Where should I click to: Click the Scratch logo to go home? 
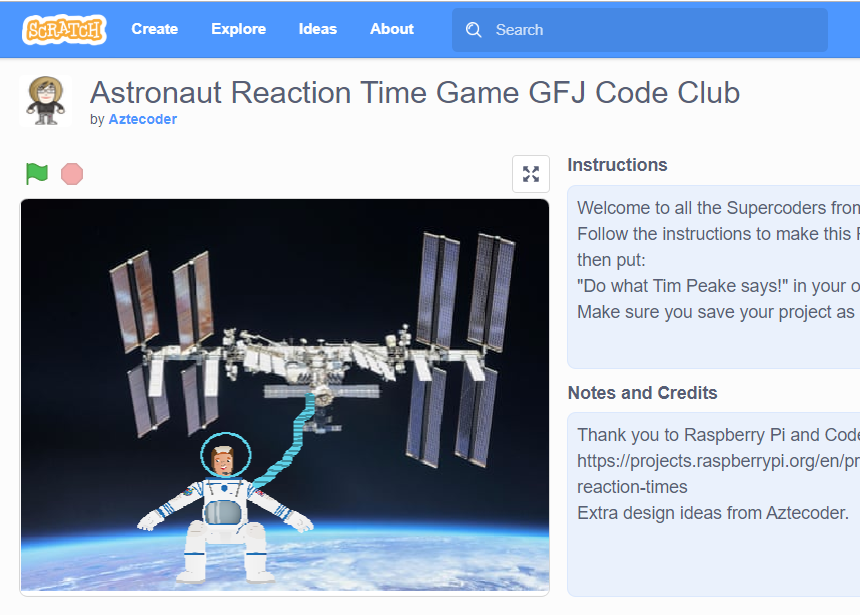(x=64, y=29)
